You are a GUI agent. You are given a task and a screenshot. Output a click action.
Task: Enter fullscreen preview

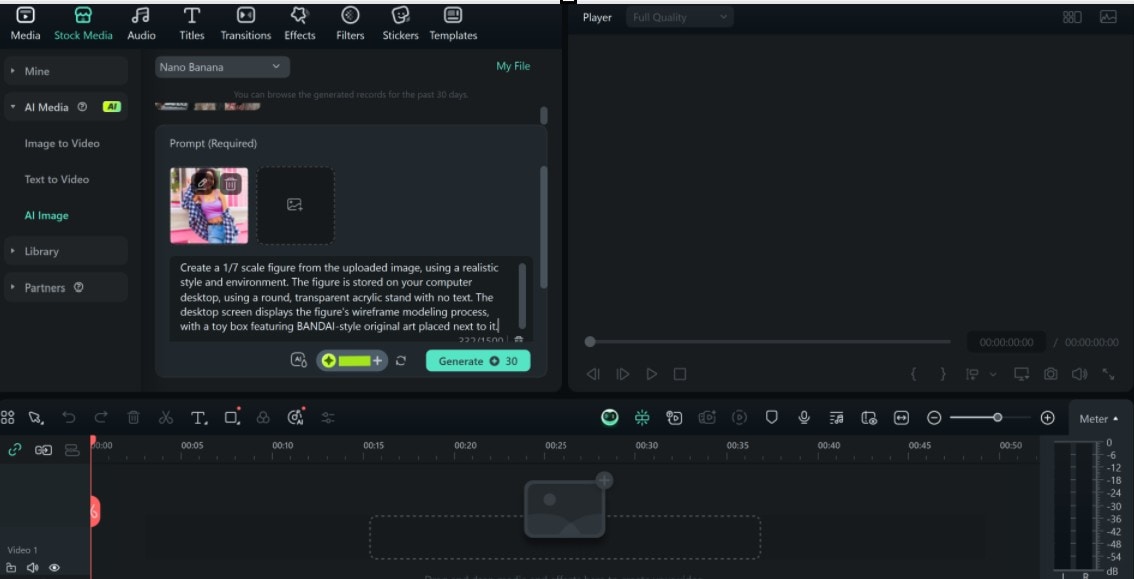point(1108,374)
